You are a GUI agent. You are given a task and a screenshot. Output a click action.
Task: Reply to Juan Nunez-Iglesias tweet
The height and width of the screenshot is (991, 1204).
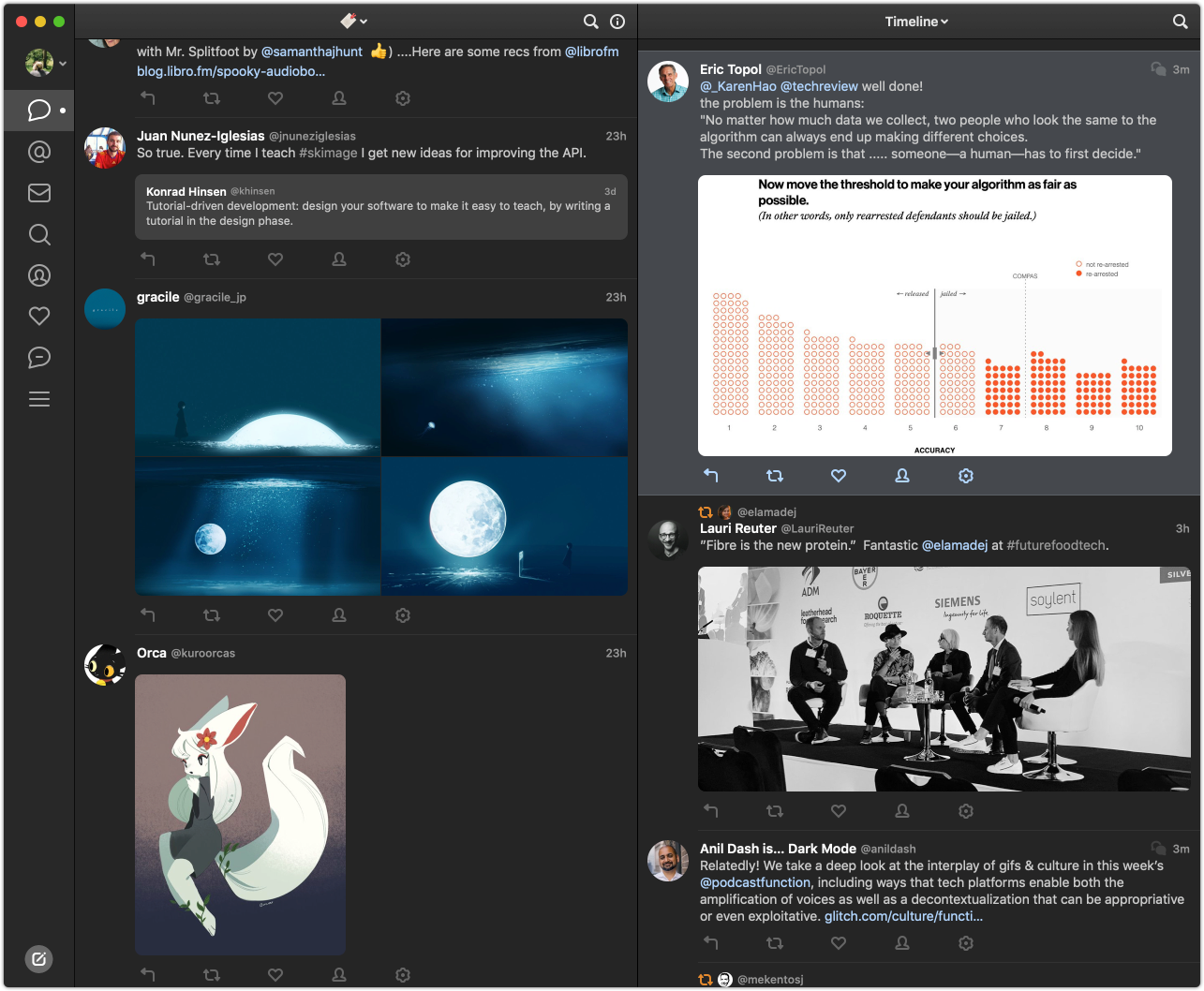148,259
